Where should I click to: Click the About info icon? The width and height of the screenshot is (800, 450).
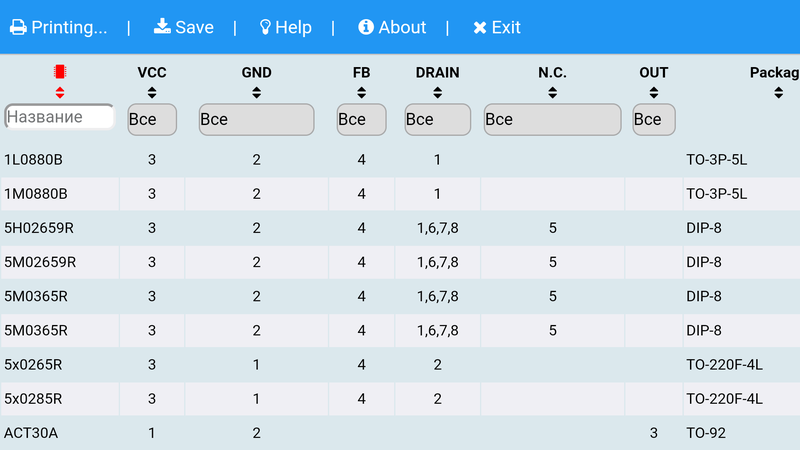click(x=366, y=27)
